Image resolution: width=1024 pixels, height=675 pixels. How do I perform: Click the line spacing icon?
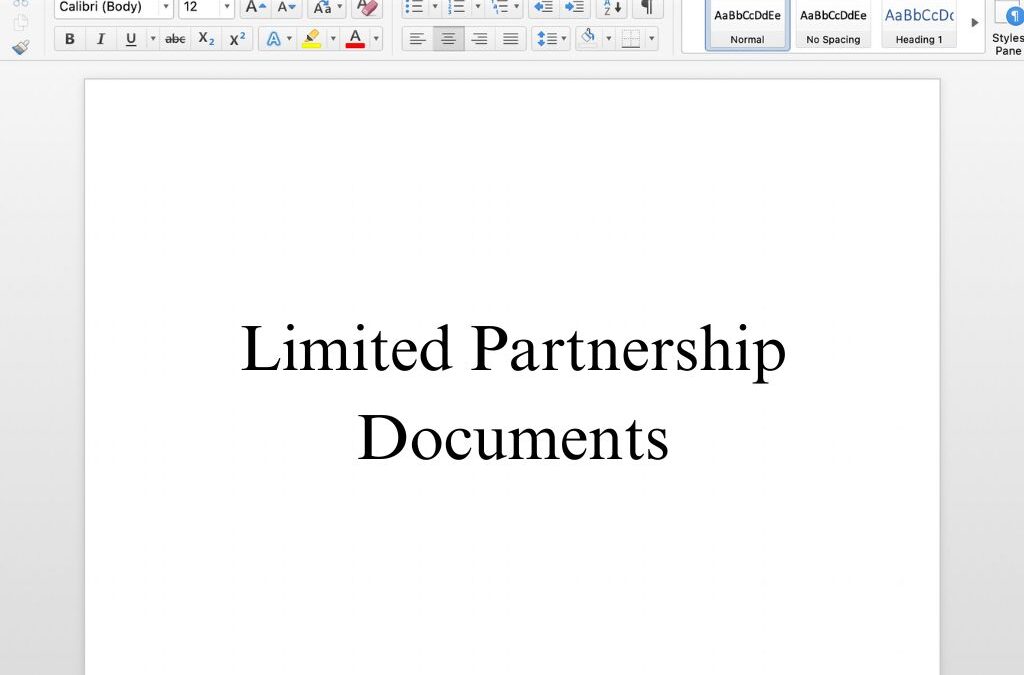tap(546, 39)
